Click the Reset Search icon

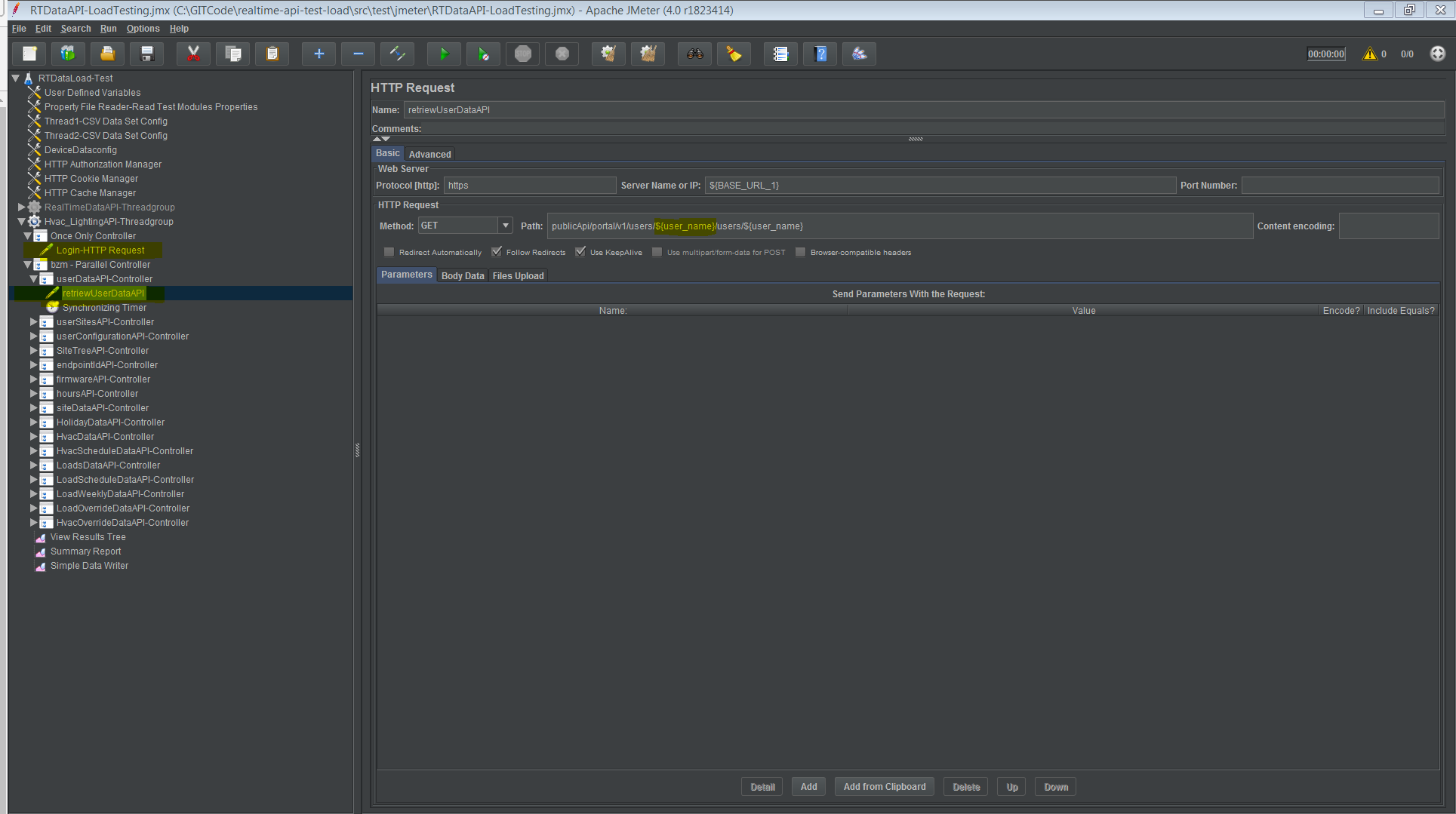tap(734, 54)
